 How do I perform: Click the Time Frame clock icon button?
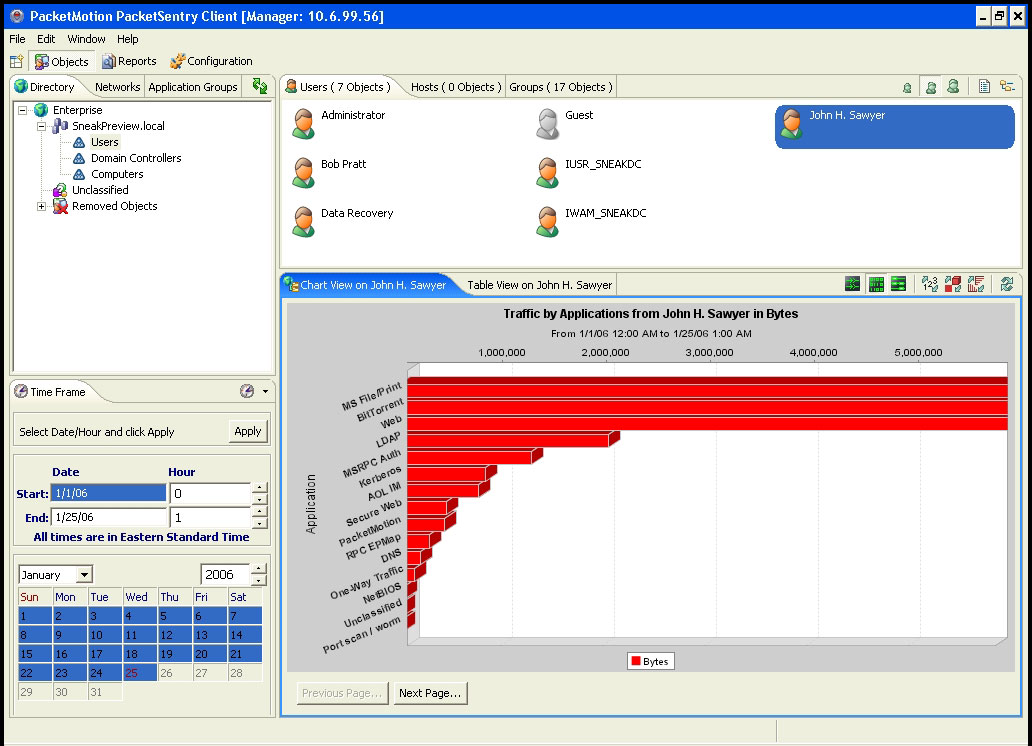click(247, 391)
